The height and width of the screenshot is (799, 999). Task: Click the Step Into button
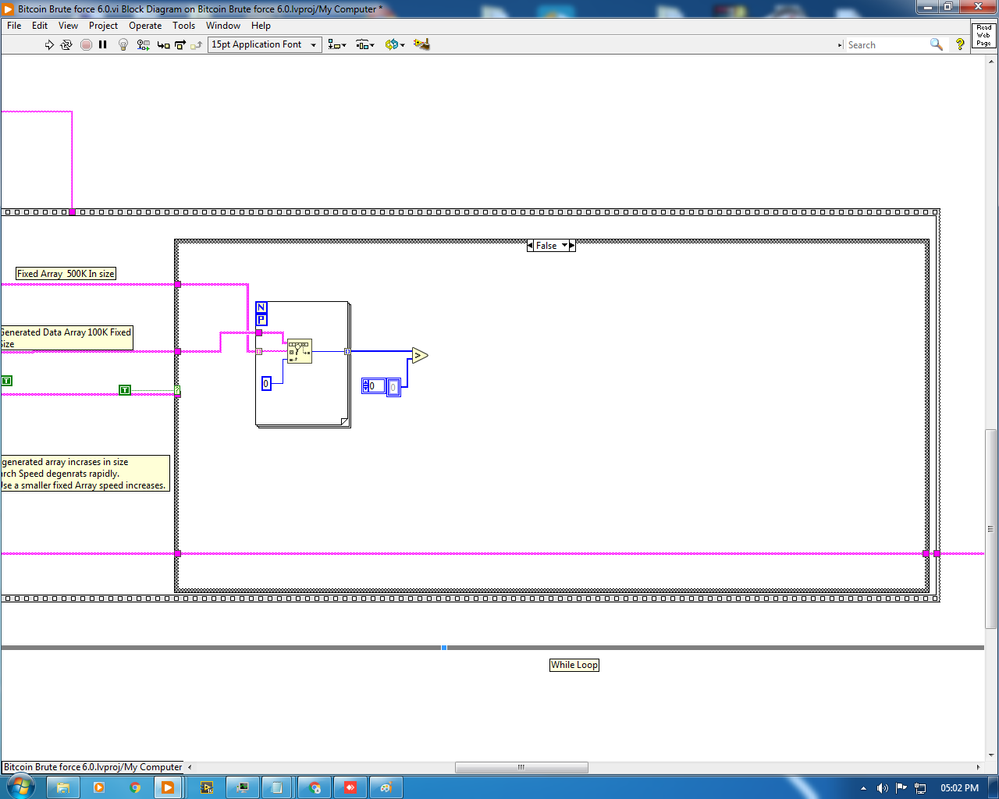[x=164, y=45]
